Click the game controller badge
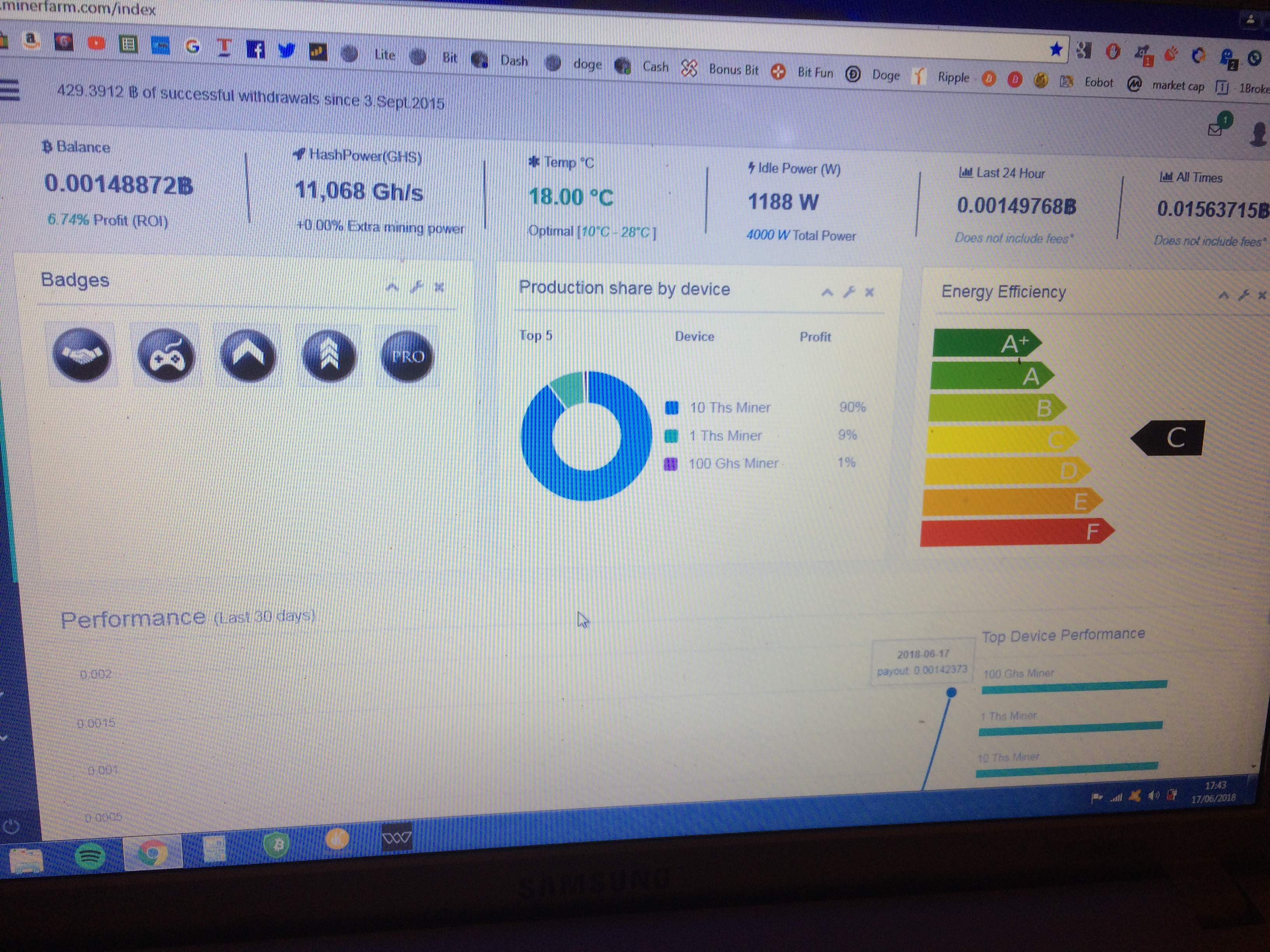This screenshot has height=952, width=1270. 166,356
